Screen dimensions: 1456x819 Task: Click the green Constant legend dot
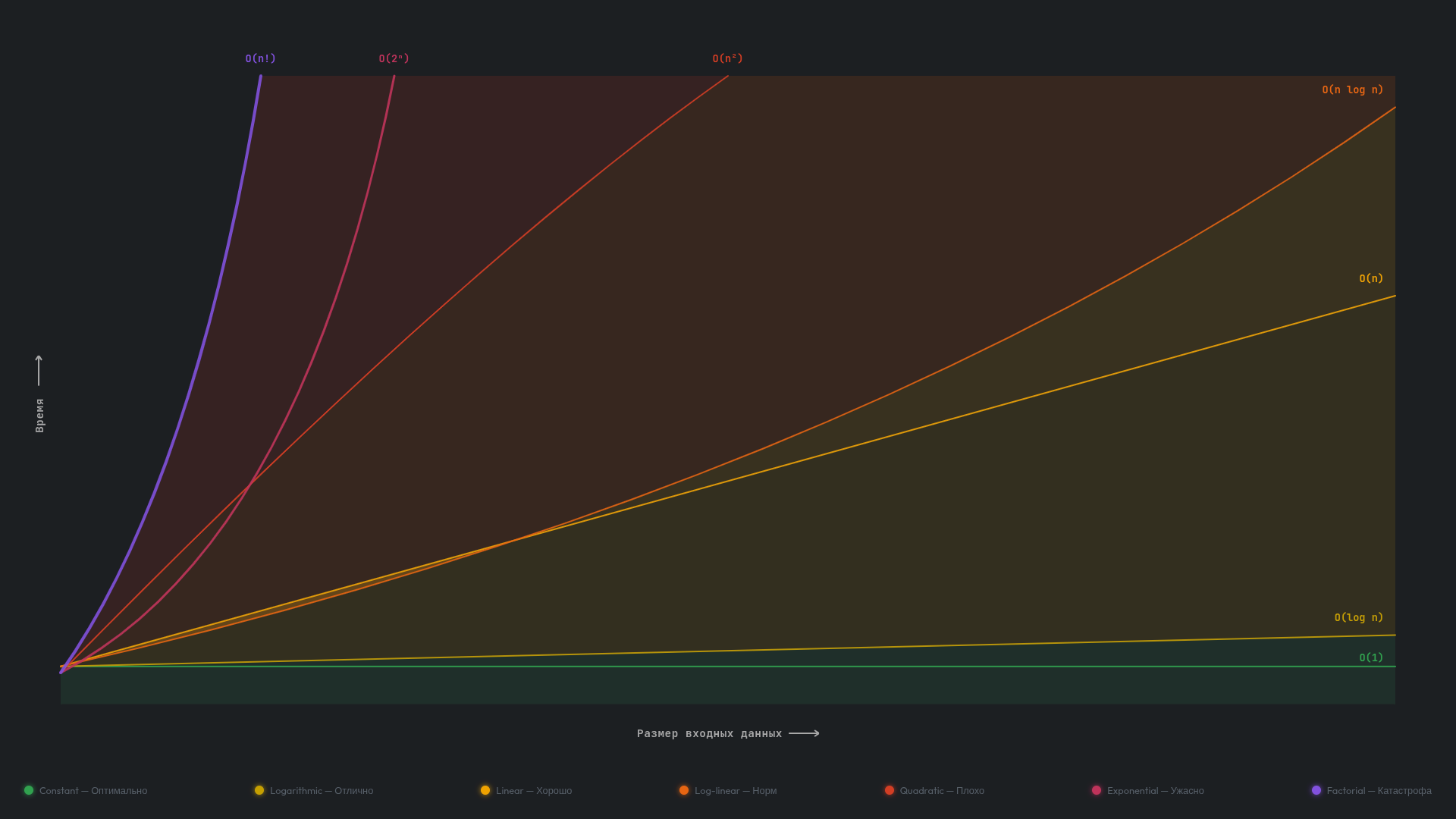click(x=29, y=790)
